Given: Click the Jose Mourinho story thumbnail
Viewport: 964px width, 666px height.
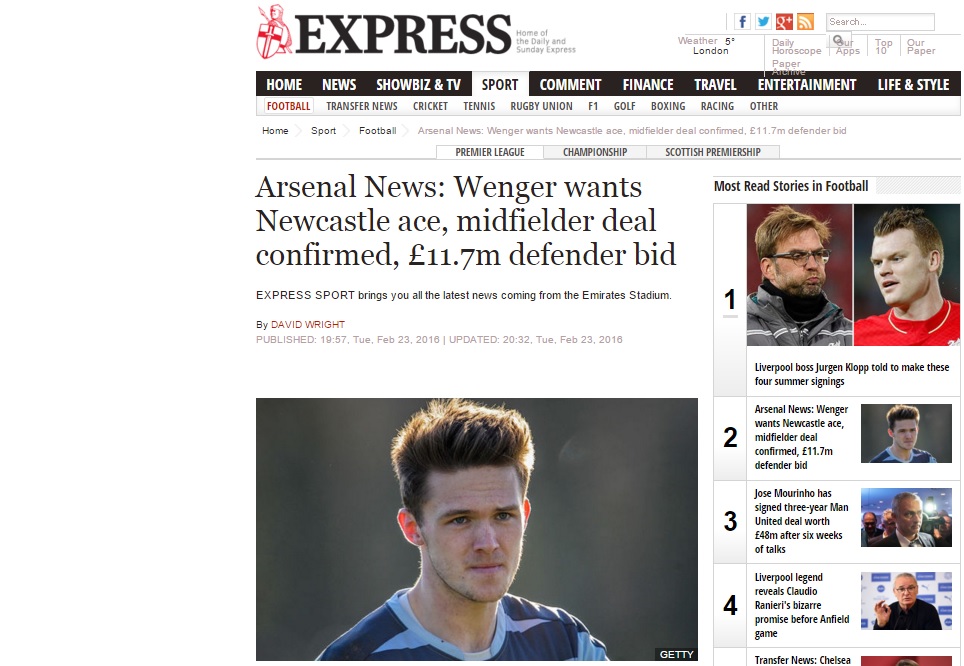Looking at the screenshot, I should 906,517.
